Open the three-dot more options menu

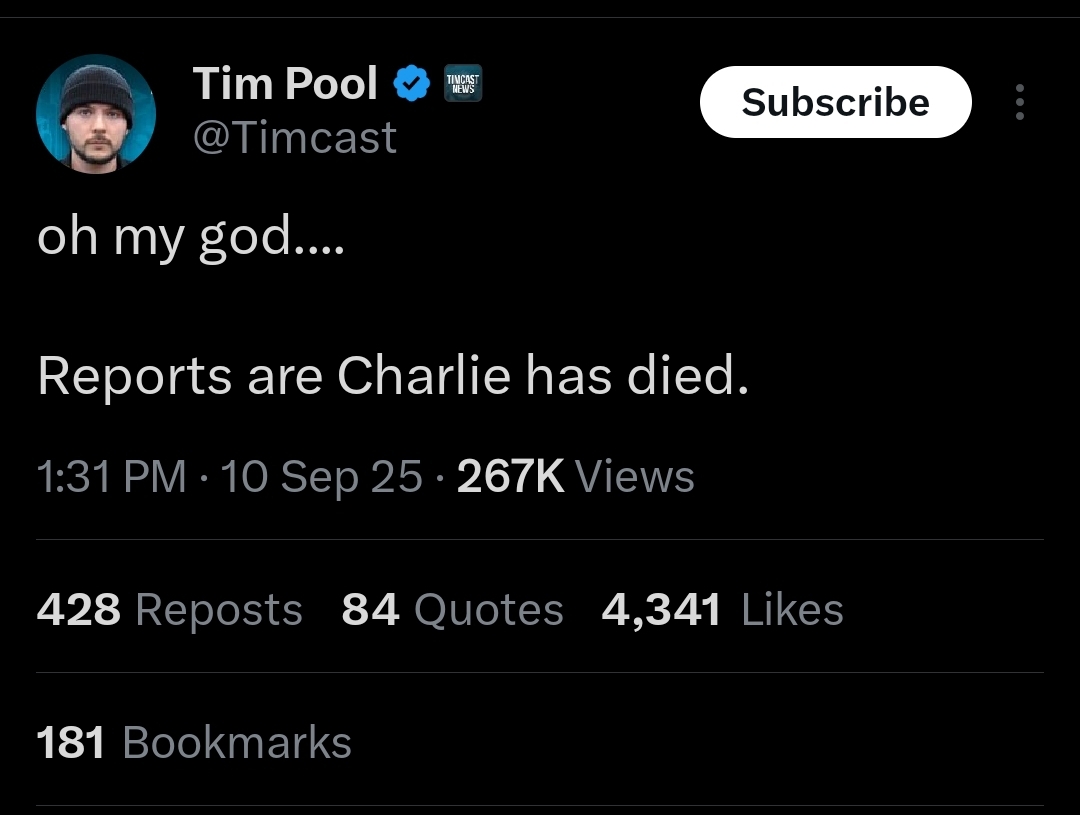click(x=1019, y=102)
